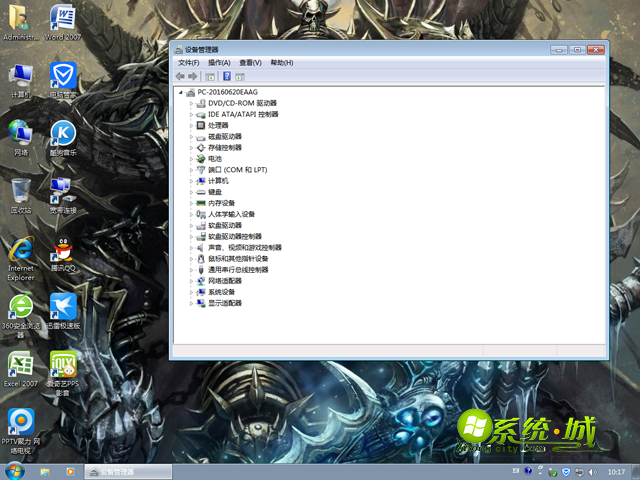Image resolution: width=640 pixels, height=480 pixels.
Task: Select the 360安全浏览器 desktop shortcut
Action: click(20, 316)
